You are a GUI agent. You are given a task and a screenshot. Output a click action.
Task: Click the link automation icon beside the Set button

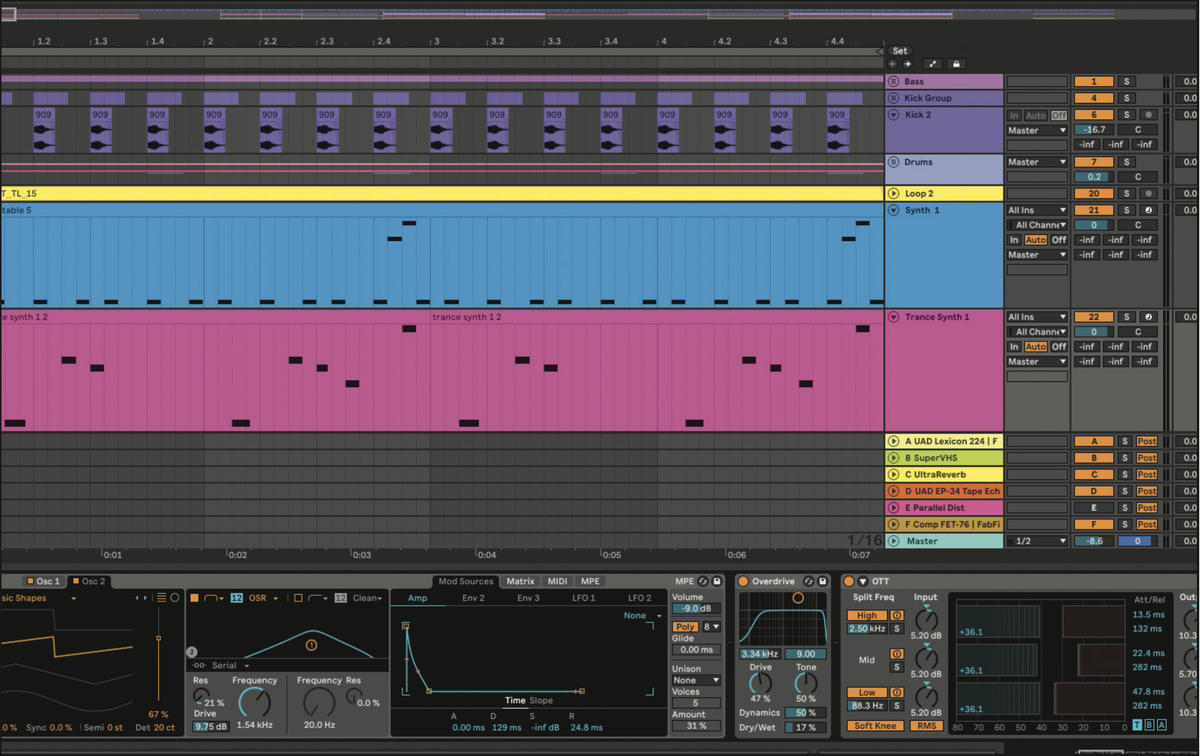[x=932, y=63]
